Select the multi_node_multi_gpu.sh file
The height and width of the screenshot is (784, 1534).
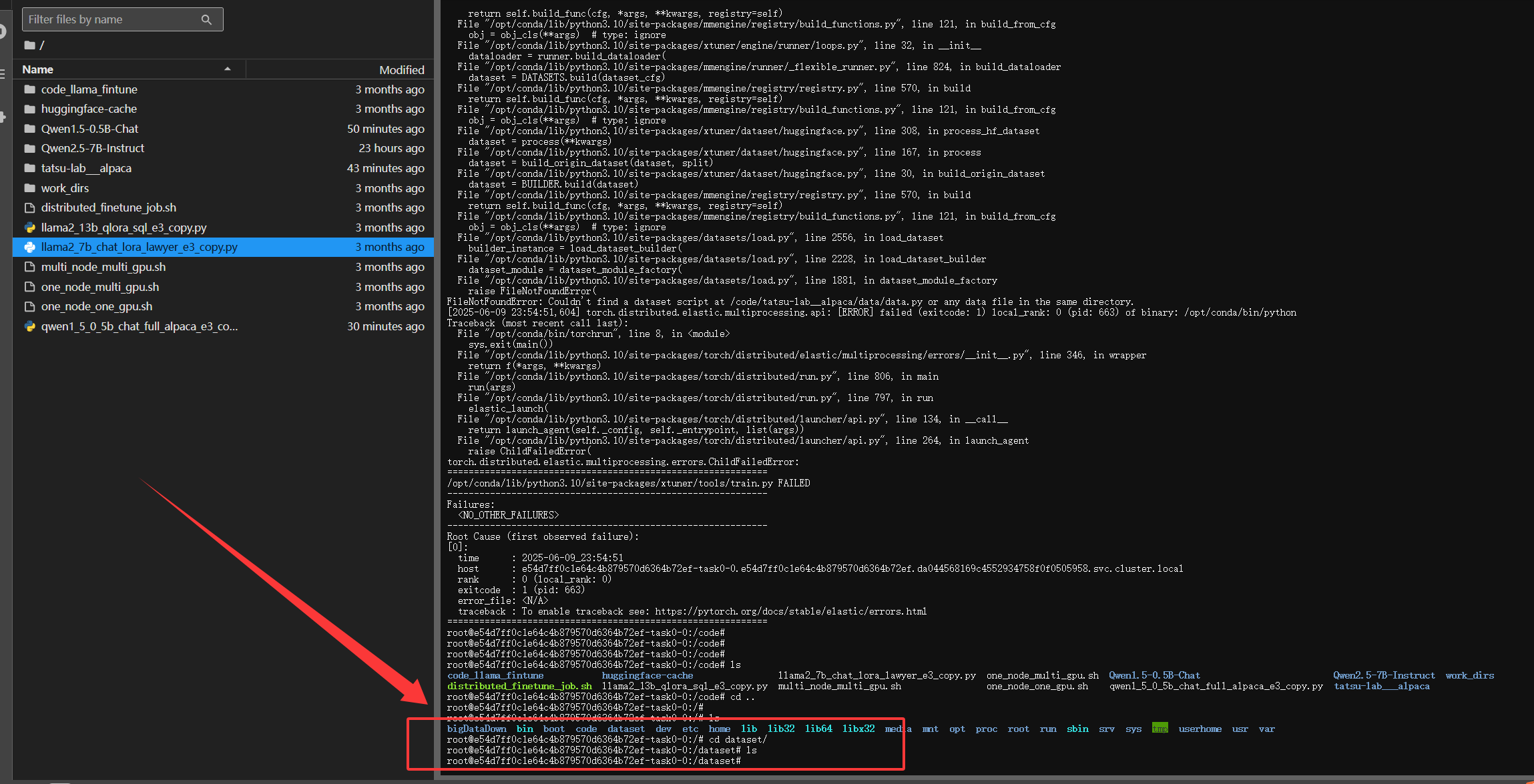pos(103,267)
